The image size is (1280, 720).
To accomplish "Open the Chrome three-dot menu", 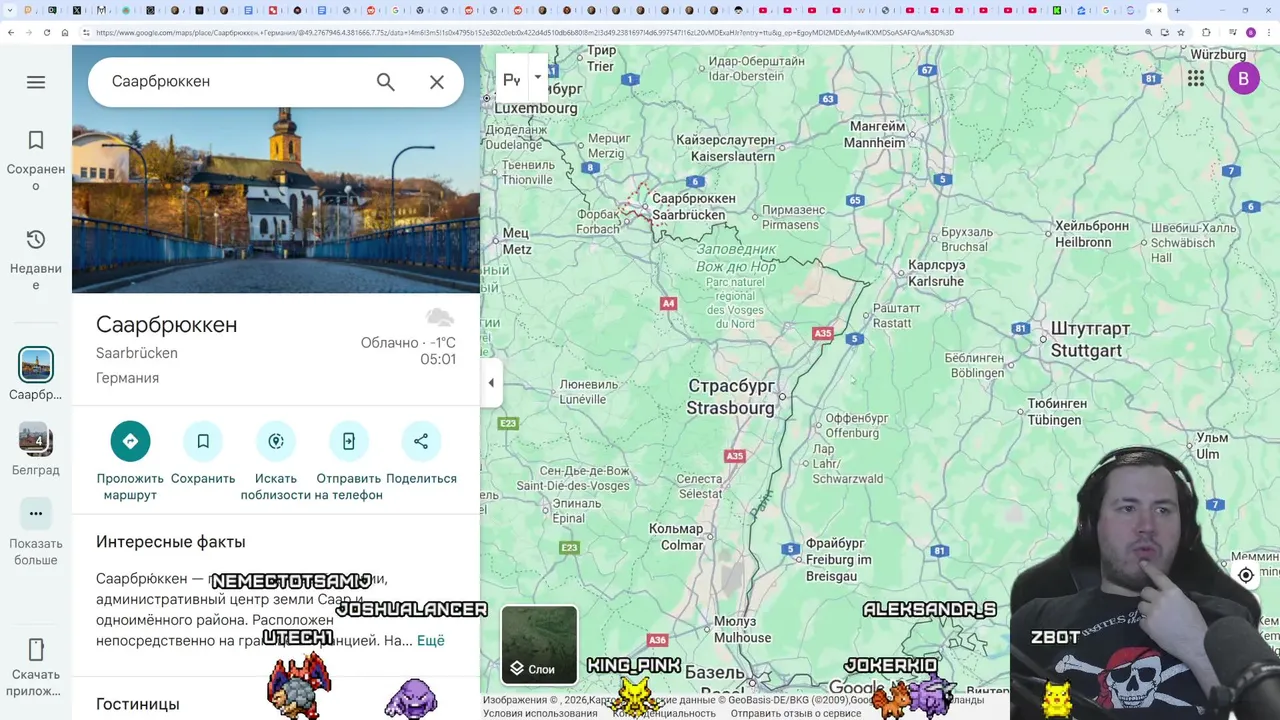I will [x=1270, y=32].
